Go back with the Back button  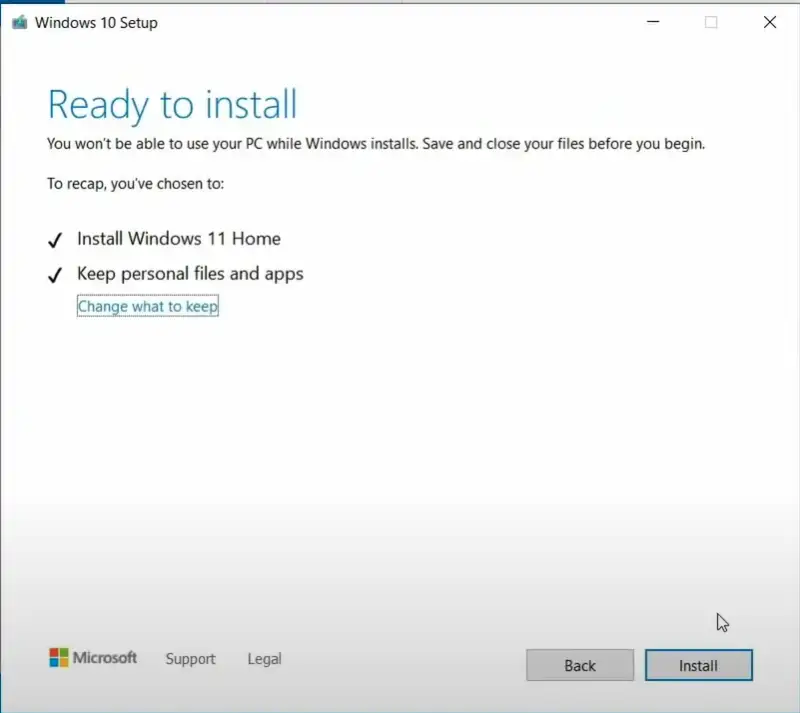click(580, 665)
